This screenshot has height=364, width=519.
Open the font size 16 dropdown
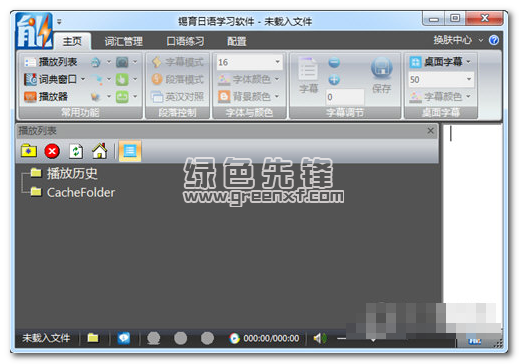(277, 62)
